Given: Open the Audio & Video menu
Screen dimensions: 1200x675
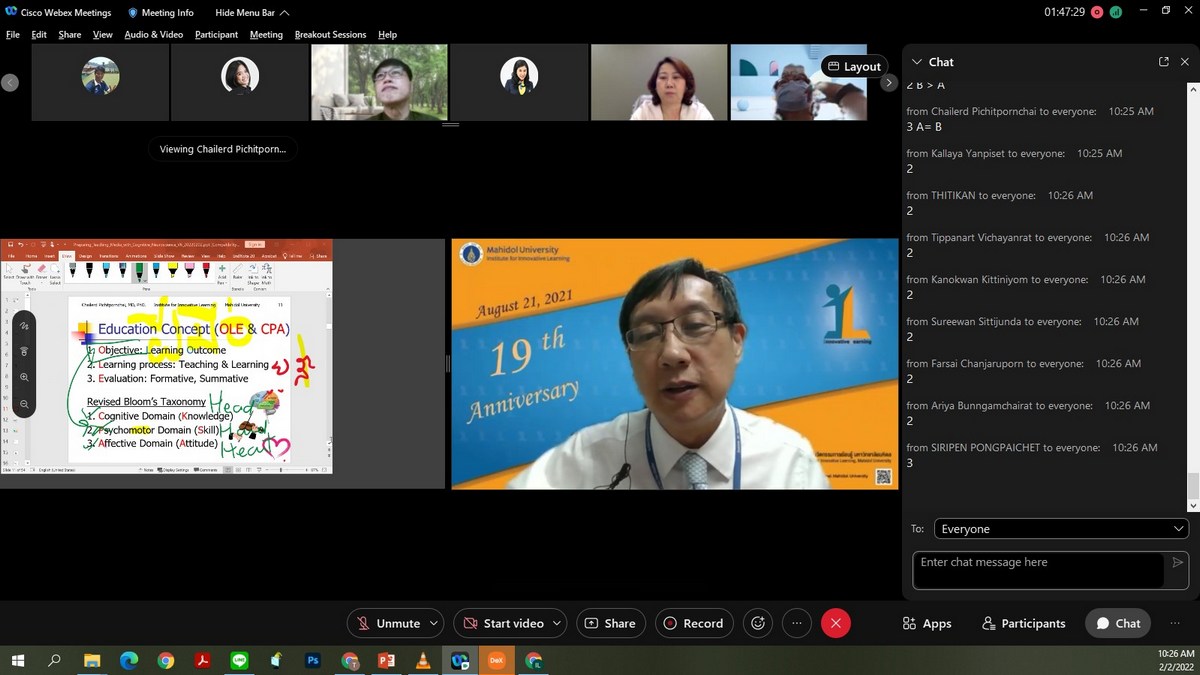Looking at the screenshot, I should [x=153, y=34].
